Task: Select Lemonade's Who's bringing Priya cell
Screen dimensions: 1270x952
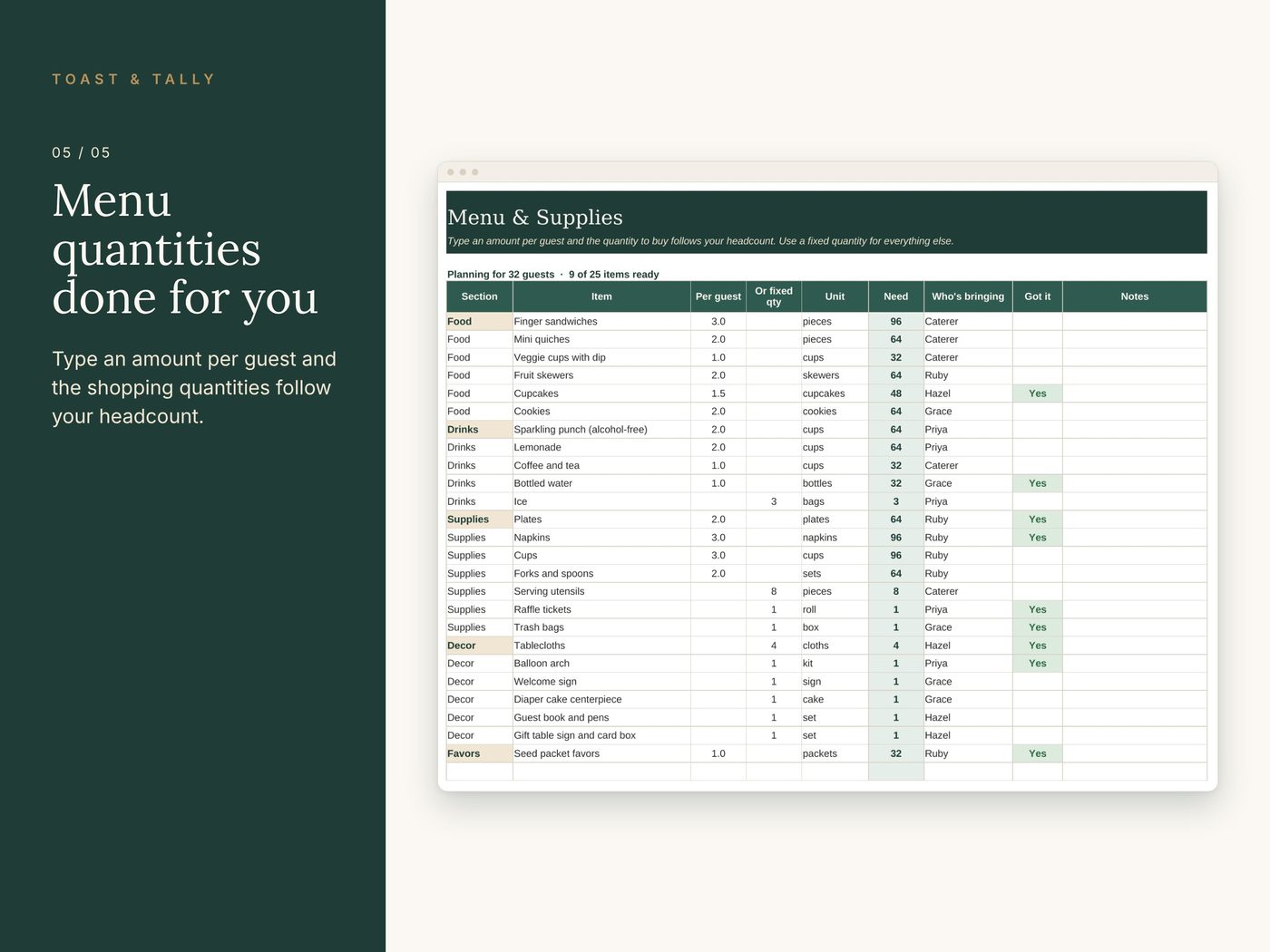Action: (x=968, y=447)
